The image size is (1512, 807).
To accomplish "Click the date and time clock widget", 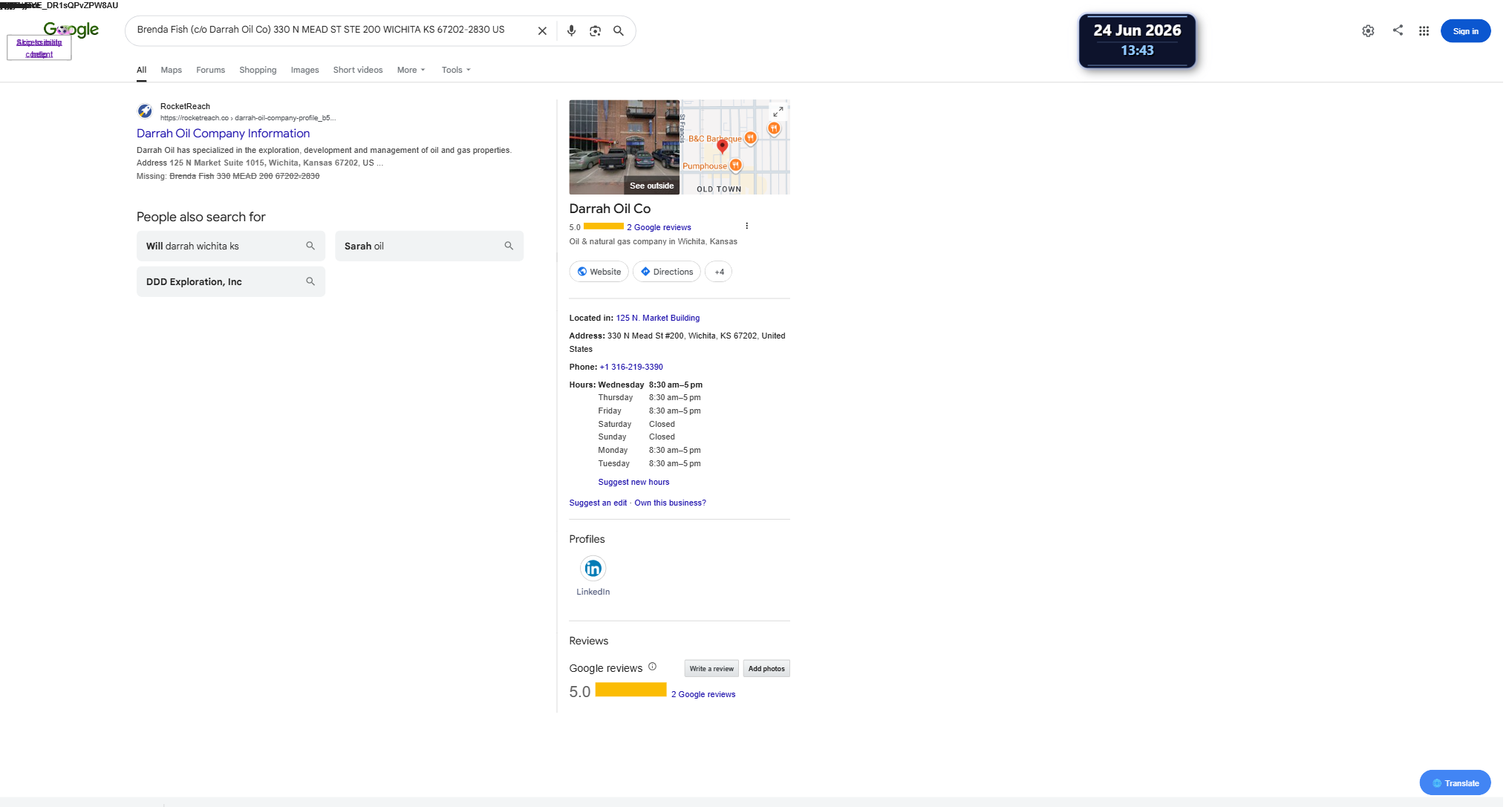I will [x=1137, y=41].
